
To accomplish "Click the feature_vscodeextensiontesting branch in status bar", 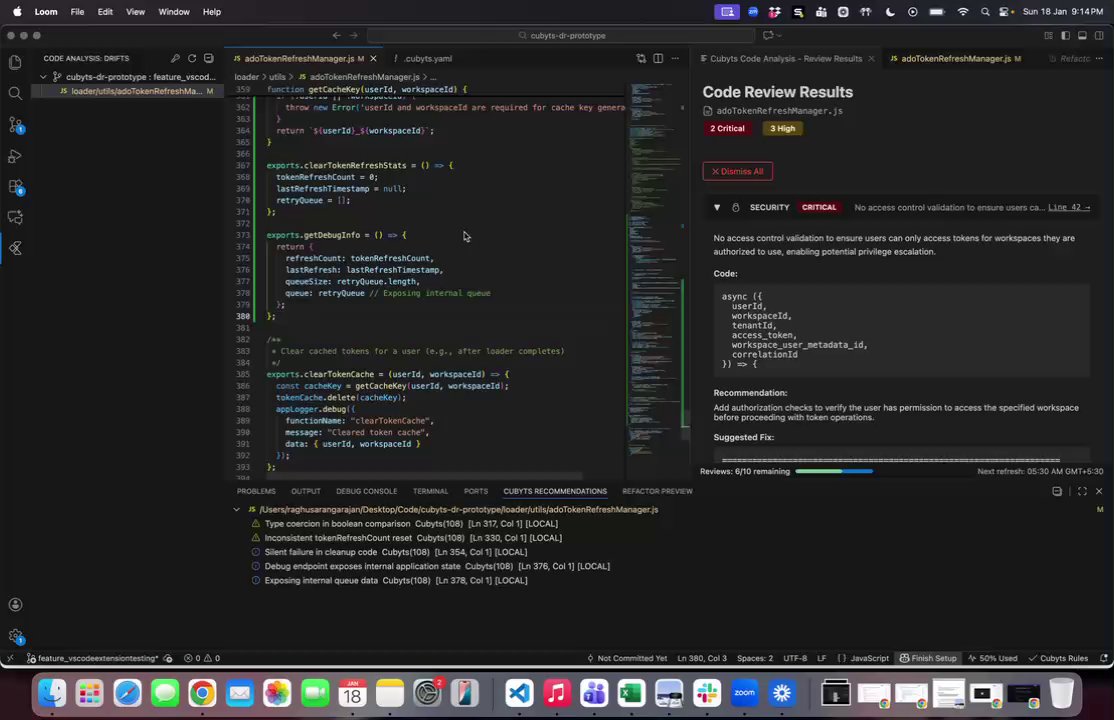I will coord(92,658).
